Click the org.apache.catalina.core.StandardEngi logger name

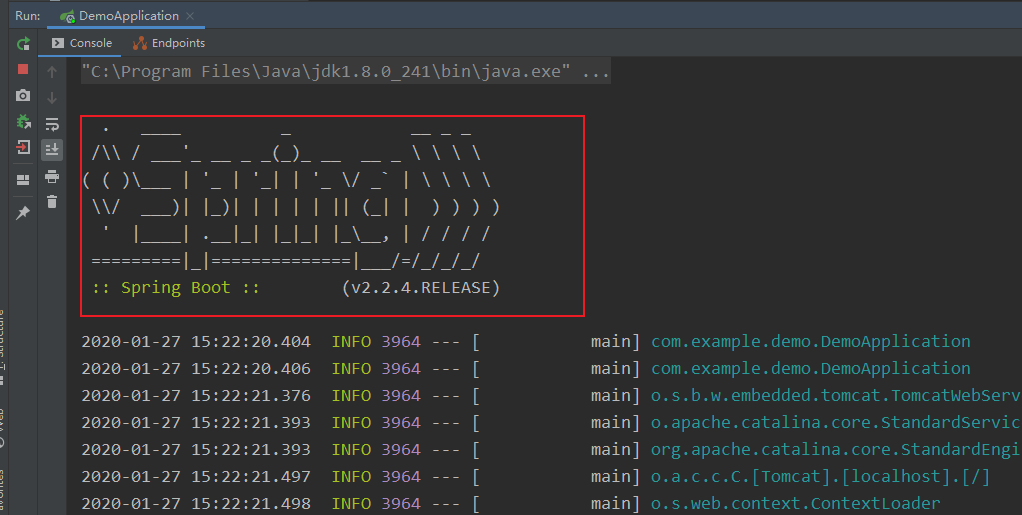tap(836, 449)
